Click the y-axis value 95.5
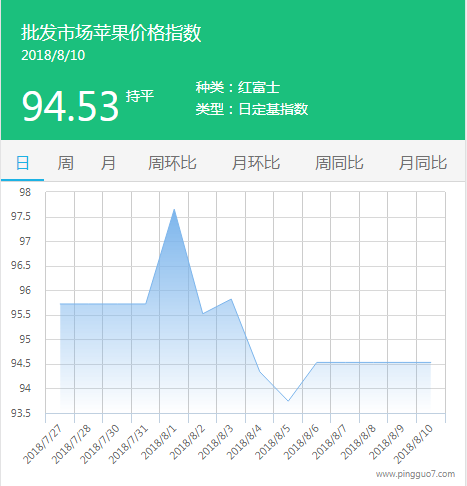Viewport: 467px width, 486px height. click(21, 315)
